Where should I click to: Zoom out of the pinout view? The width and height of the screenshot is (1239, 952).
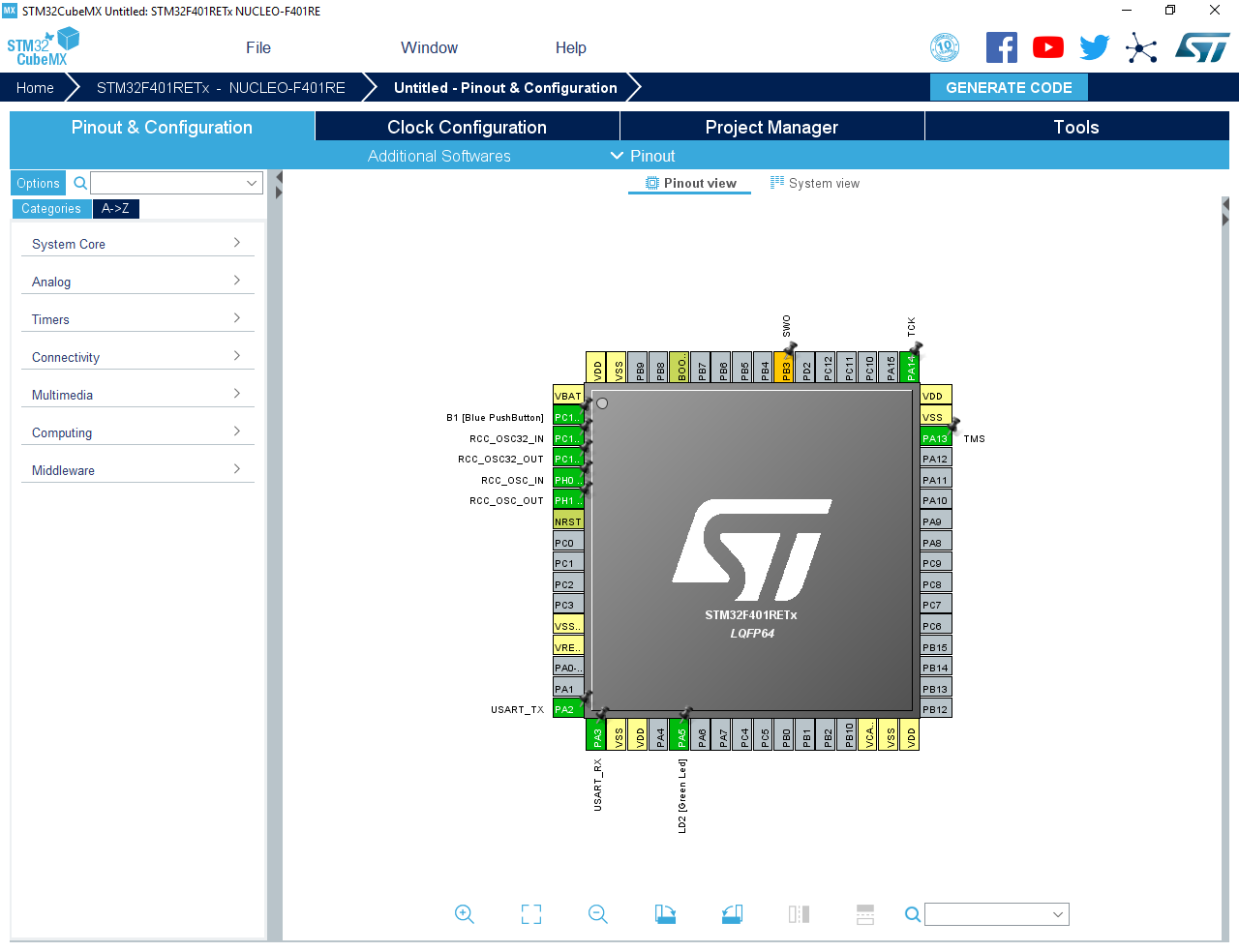pos(598,914)
